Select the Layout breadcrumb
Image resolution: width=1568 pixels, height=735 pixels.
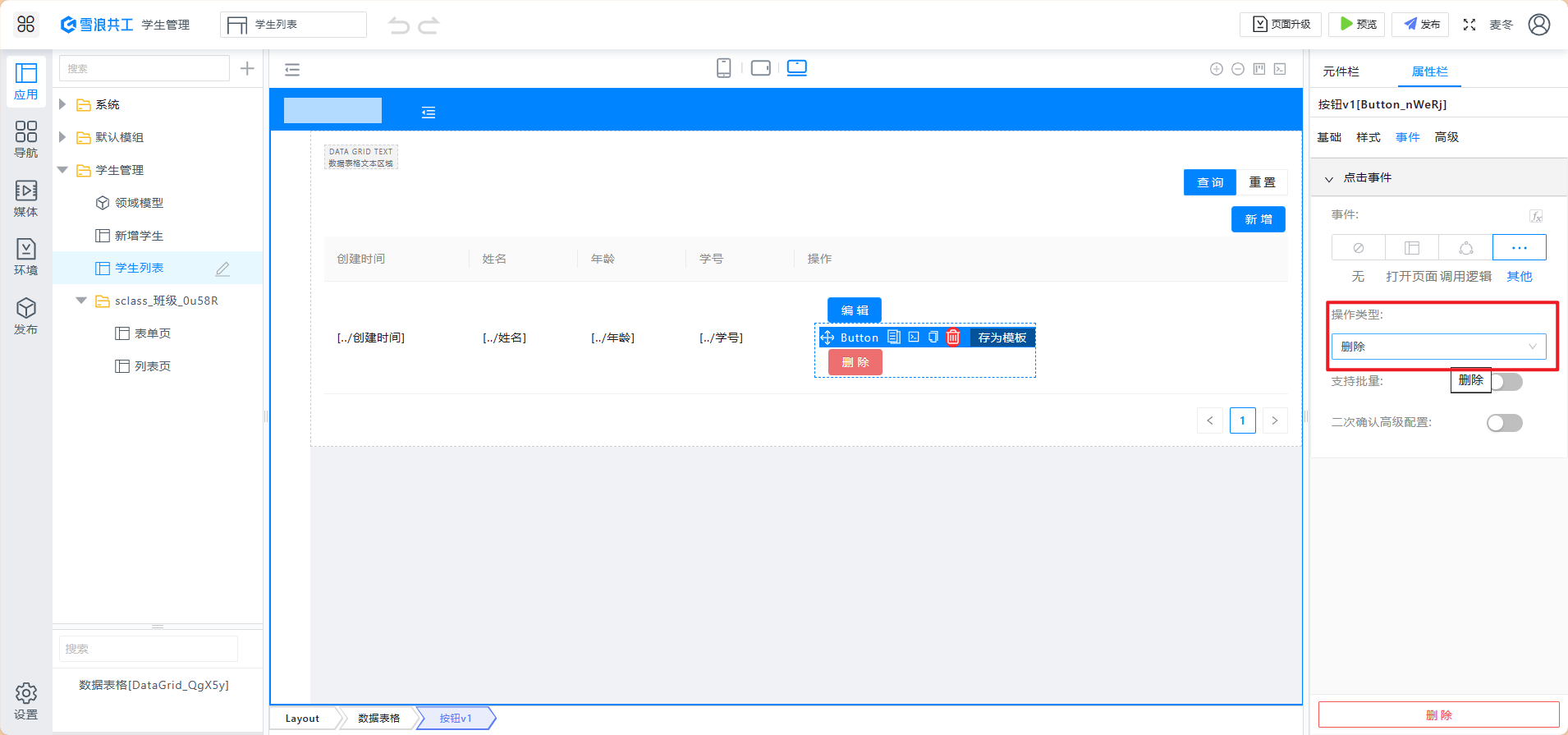coord(302,719)
